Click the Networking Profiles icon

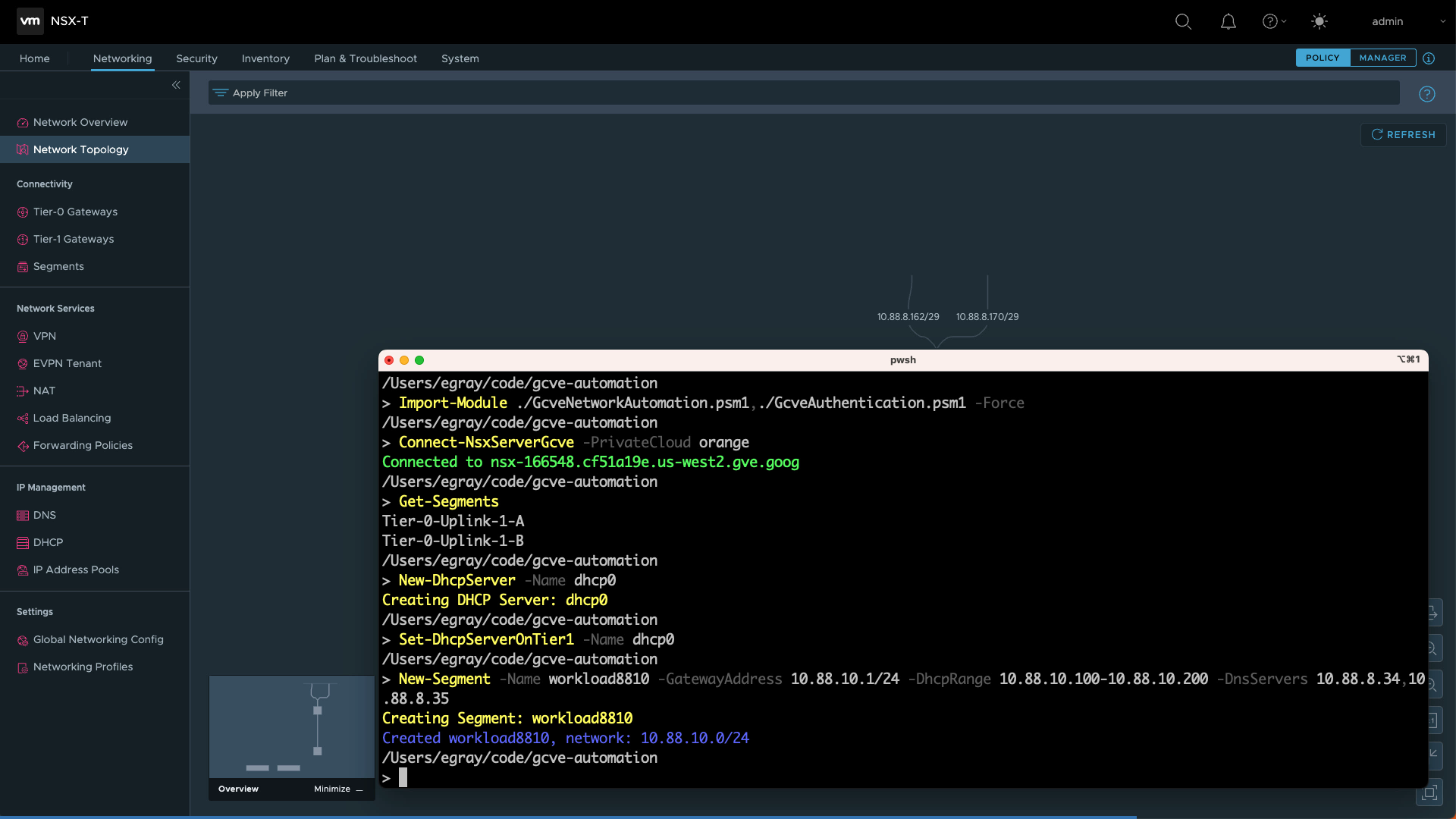click(23, 667)
